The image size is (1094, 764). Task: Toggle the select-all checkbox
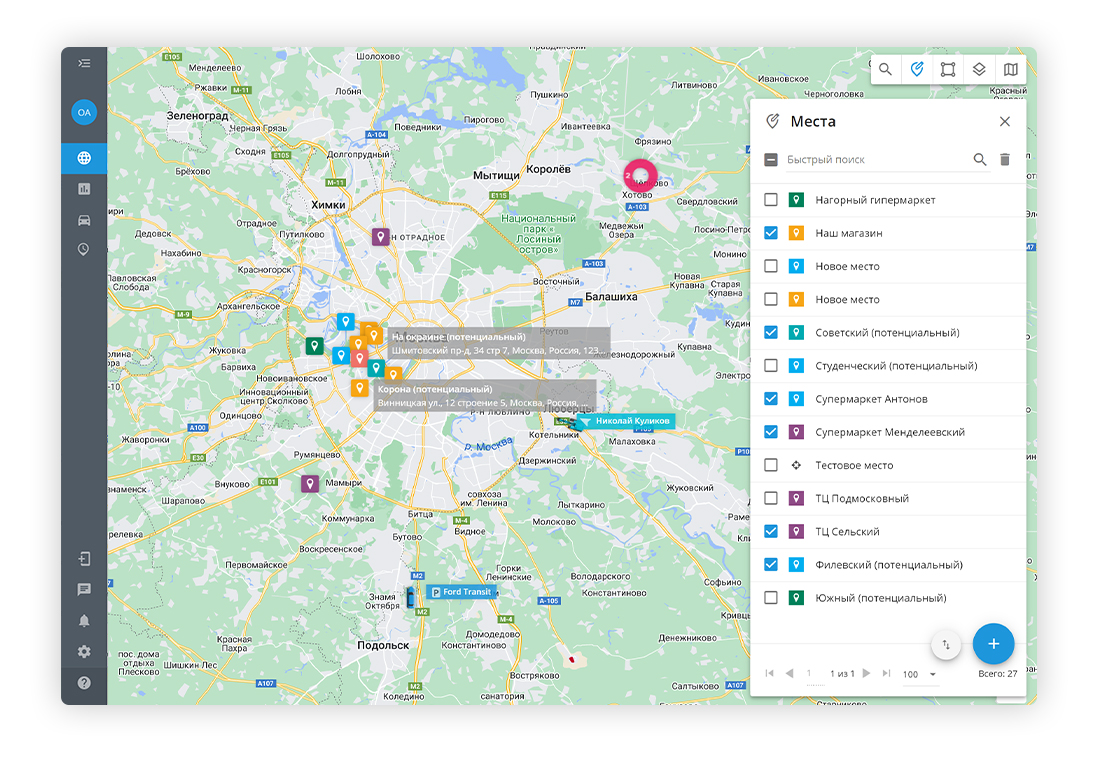[x=771, y=160]
